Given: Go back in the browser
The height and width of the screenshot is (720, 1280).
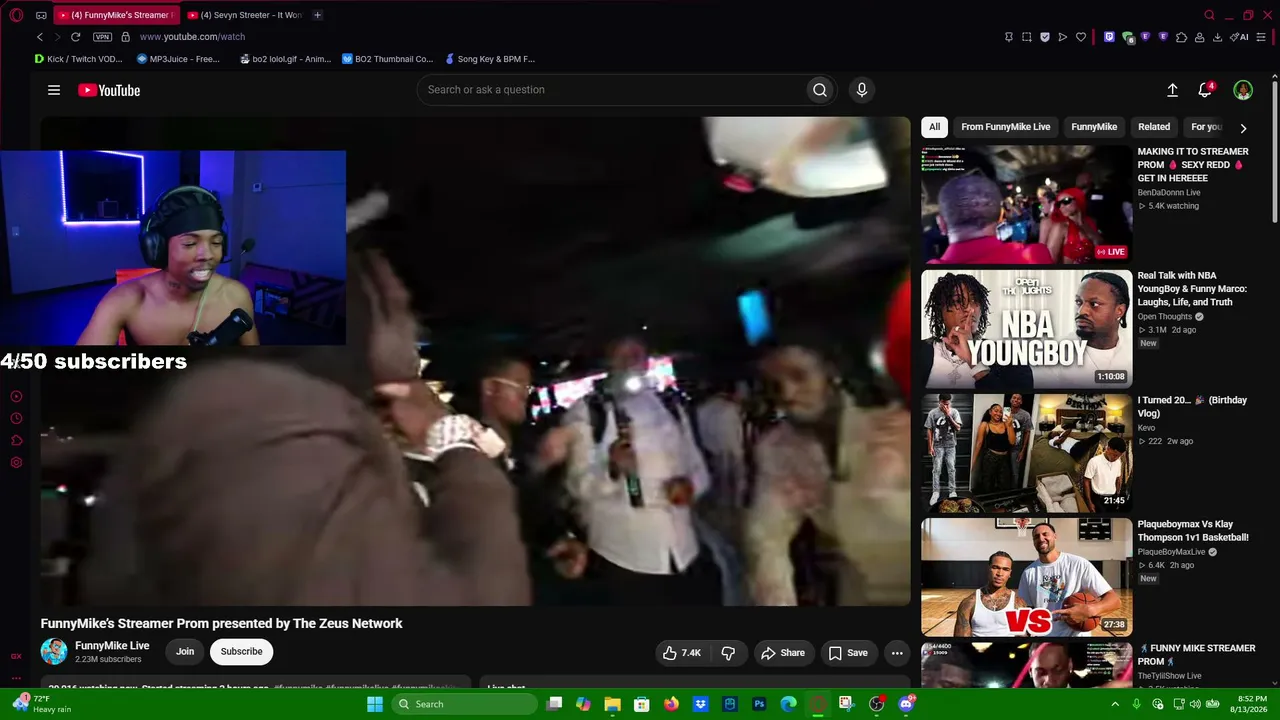Looking at the screenshot, I should (40, 37).
